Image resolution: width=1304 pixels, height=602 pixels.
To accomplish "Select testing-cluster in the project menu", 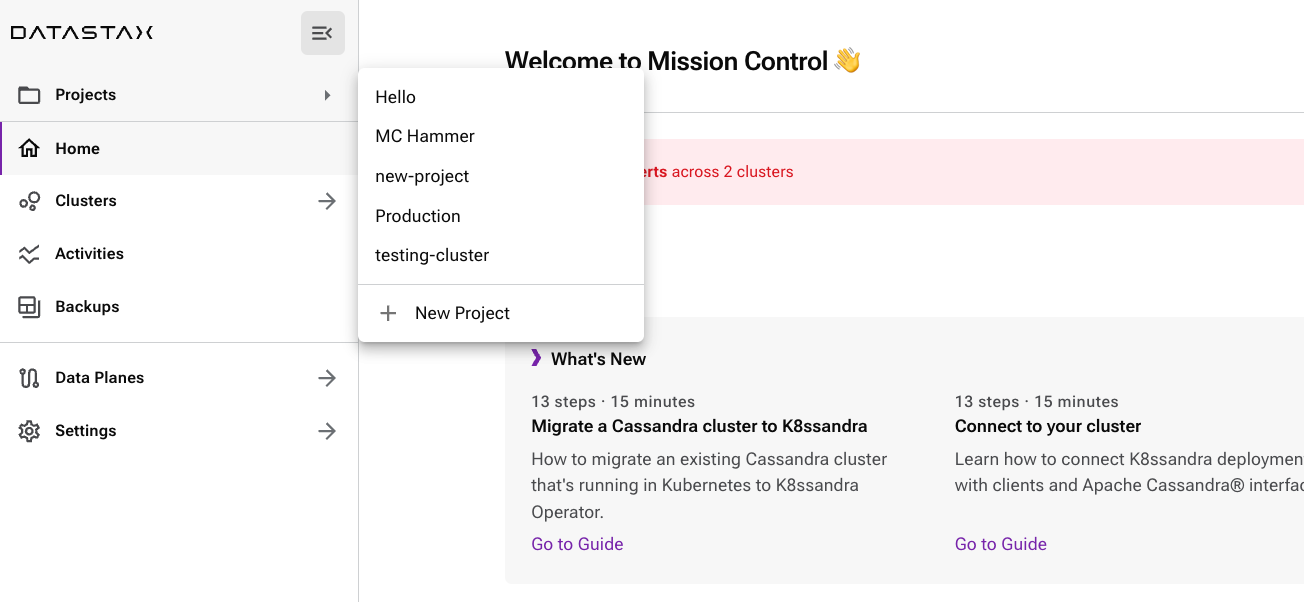I will click(x=432, y=255).
